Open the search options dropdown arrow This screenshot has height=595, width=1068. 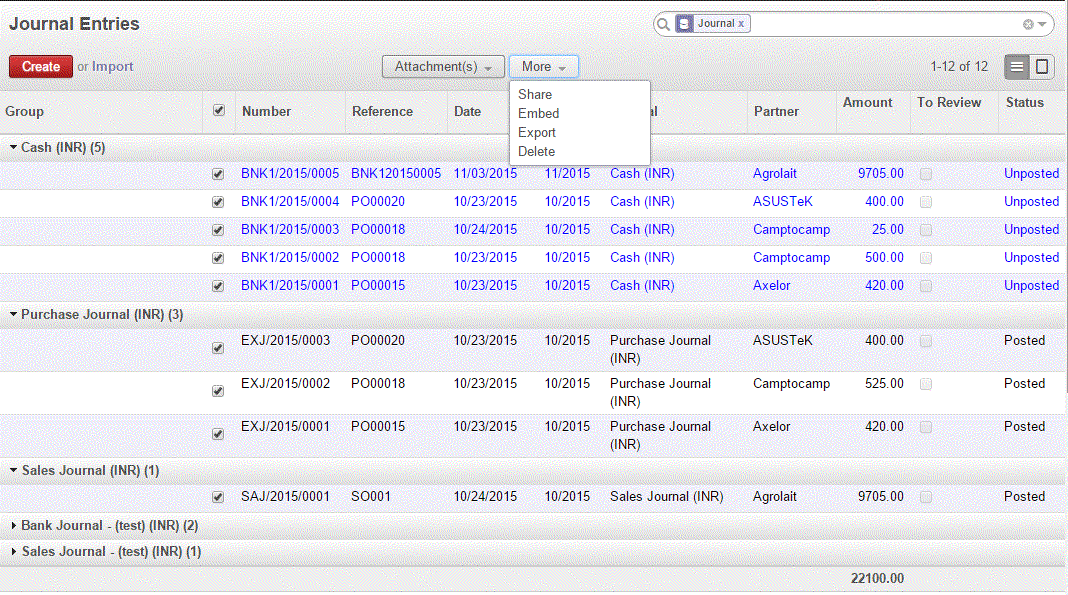(1044, 23)
